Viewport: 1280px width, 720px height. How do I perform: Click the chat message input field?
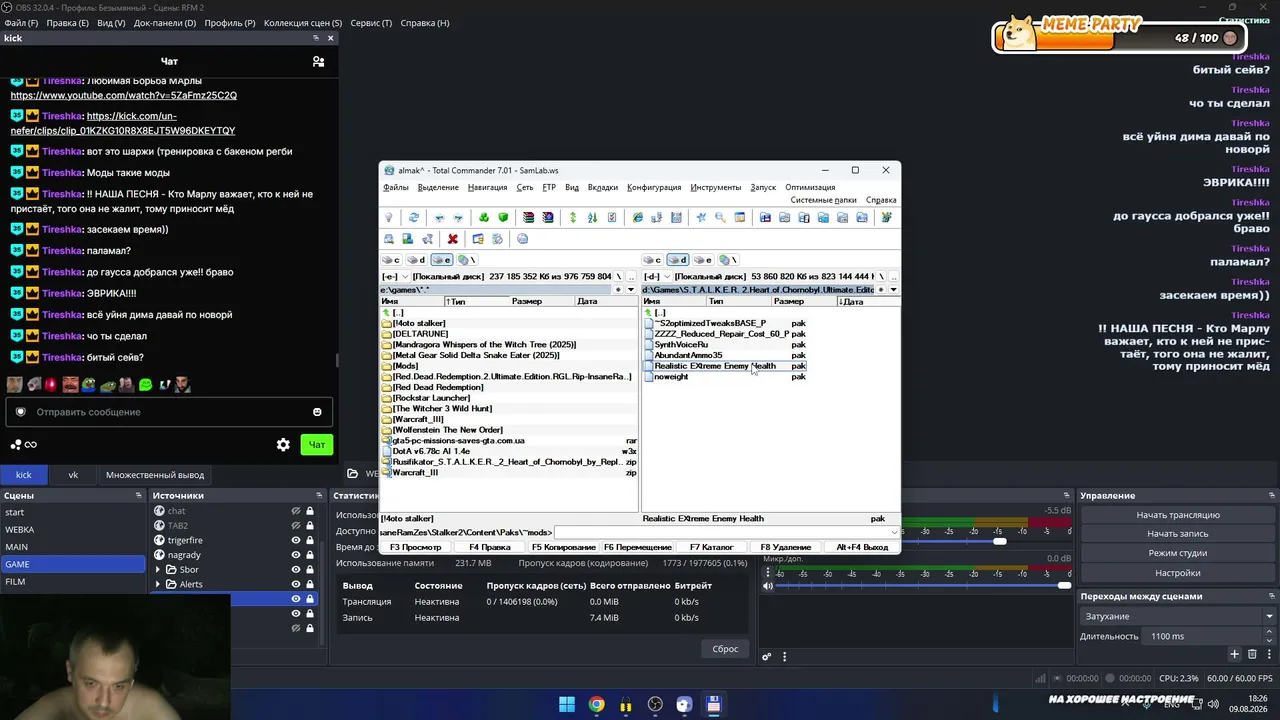[x=170, y=412]
